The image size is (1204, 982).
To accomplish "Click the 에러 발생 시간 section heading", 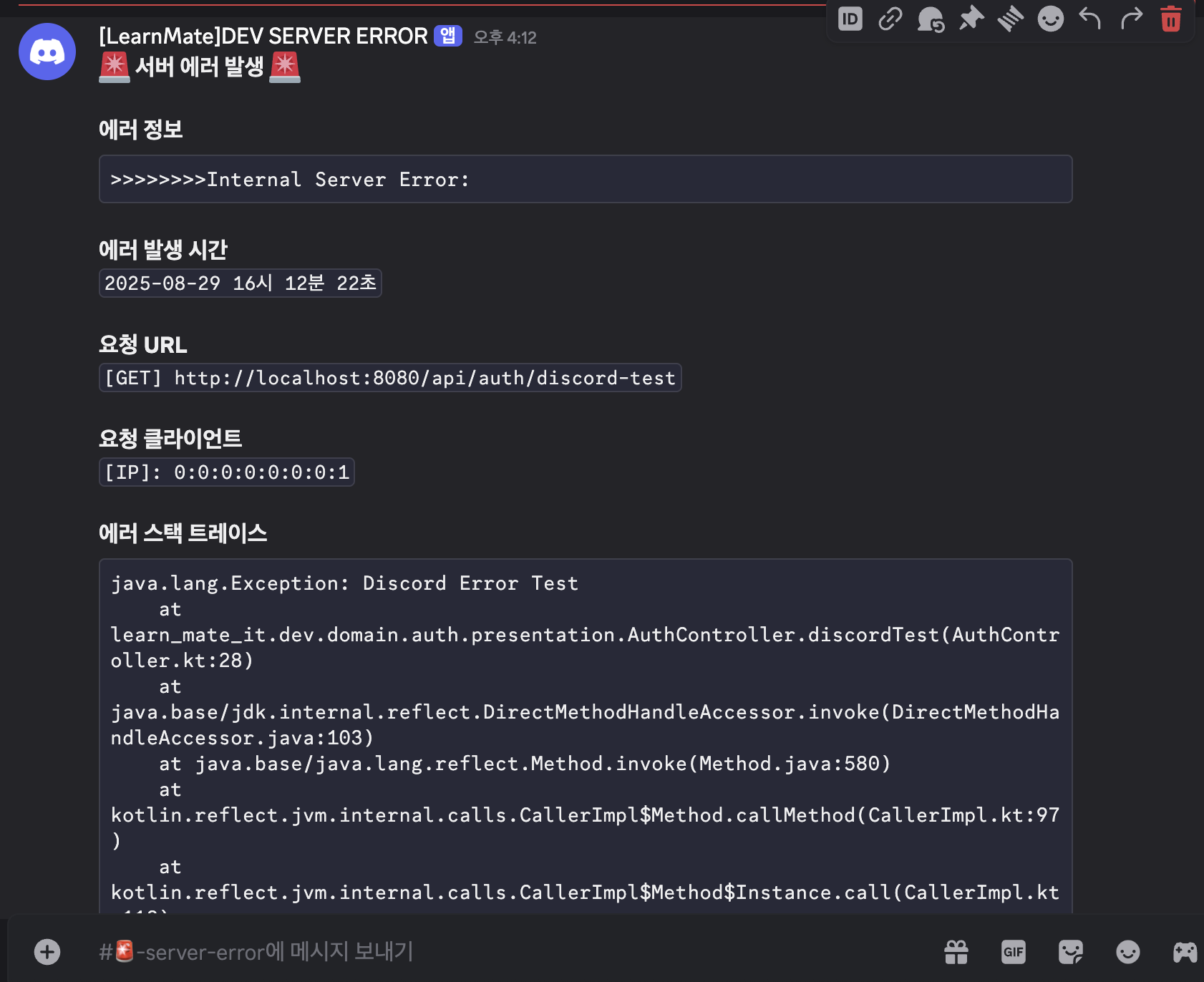I will click(163, 250).
